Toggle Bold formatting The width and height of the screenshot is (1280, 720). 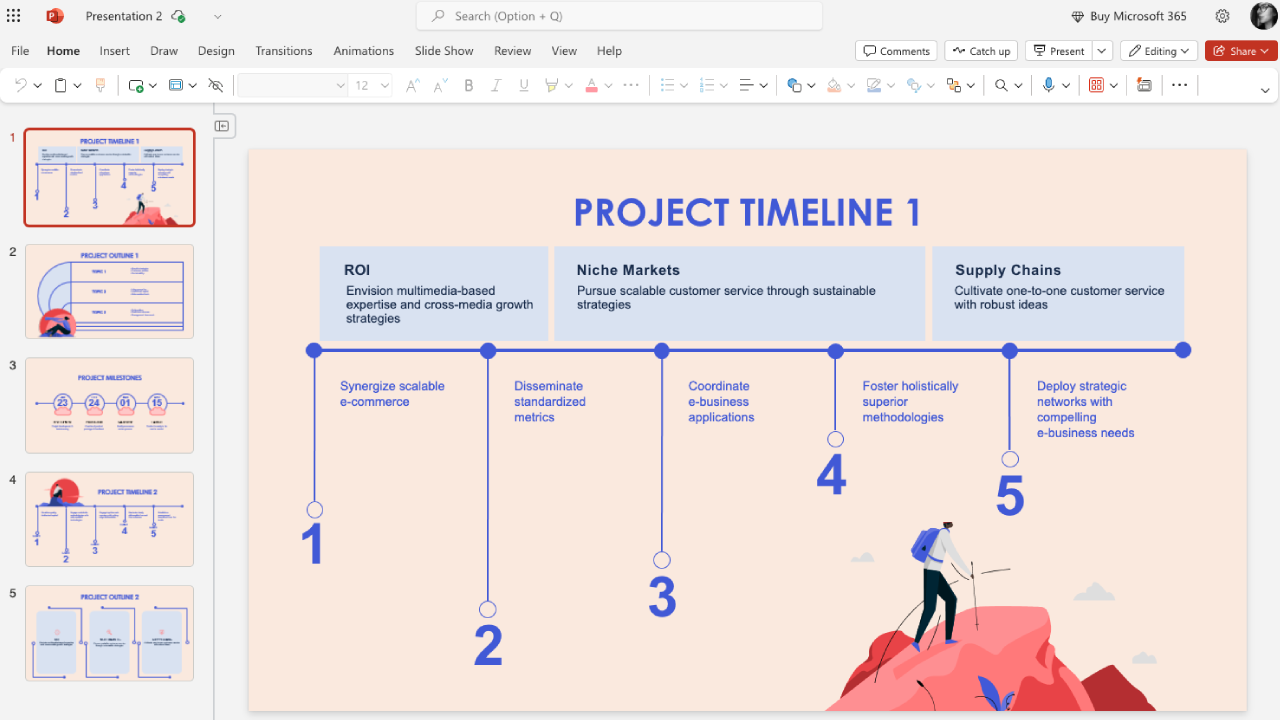pyautogui.click(x=468, y=86)
